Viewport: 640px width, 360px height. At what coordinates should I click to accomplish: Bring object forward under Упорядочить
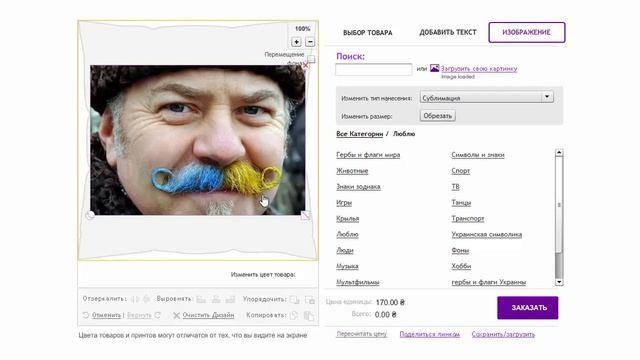click(x=294, y=300)
